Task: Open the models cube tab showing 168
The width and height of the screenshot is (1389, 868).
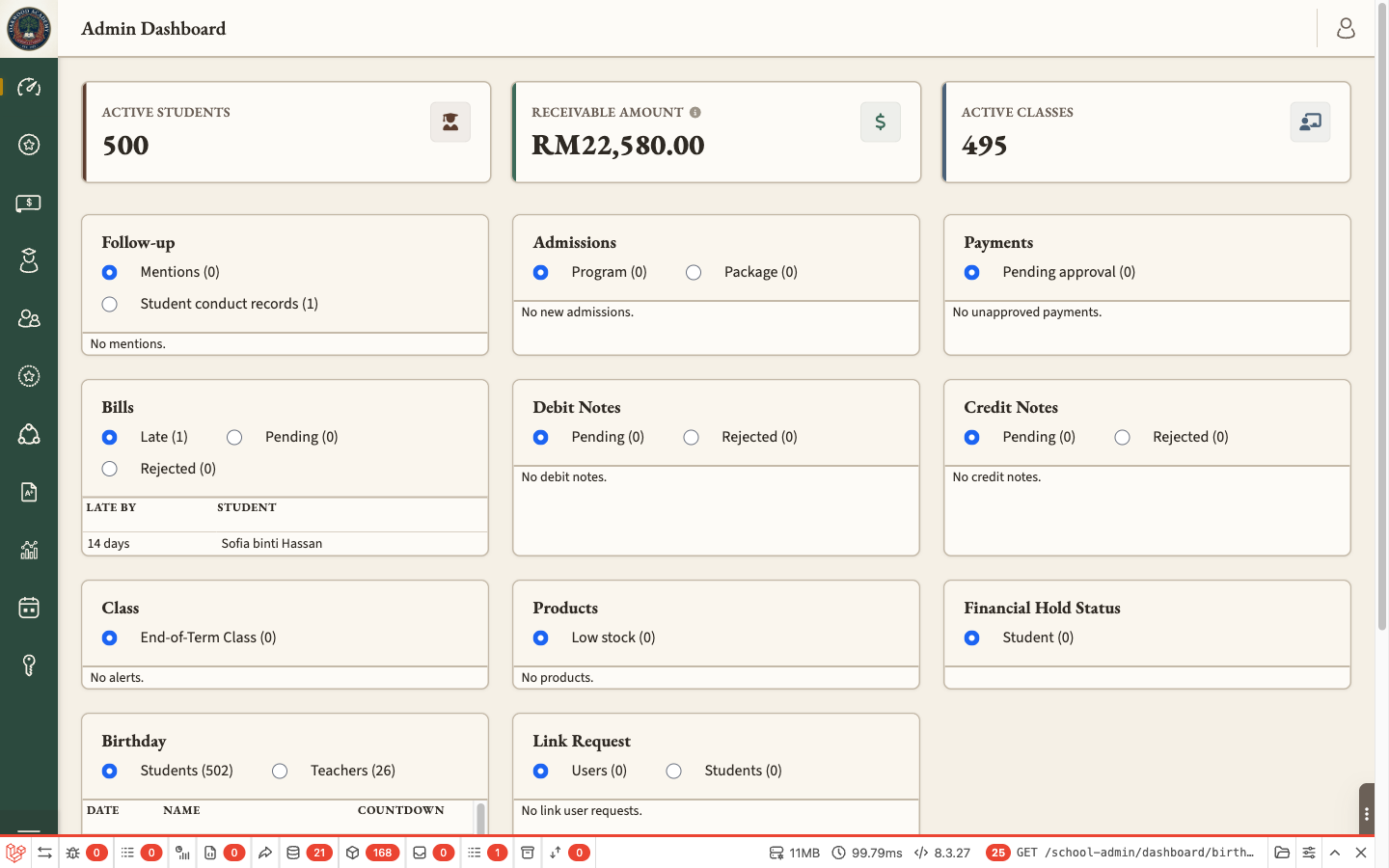Action: pyautogui.click(x=372, y=853)
